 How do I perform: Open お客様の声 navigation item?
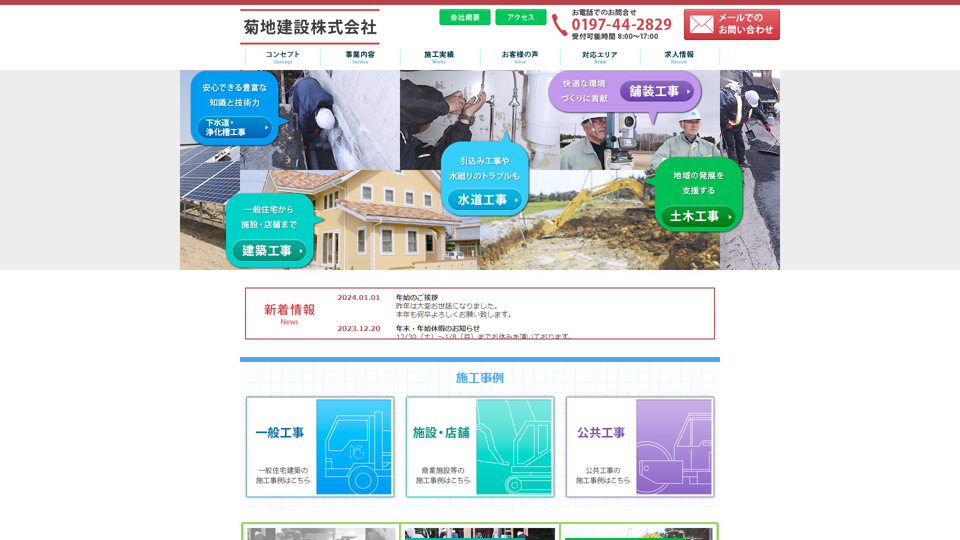520,57
